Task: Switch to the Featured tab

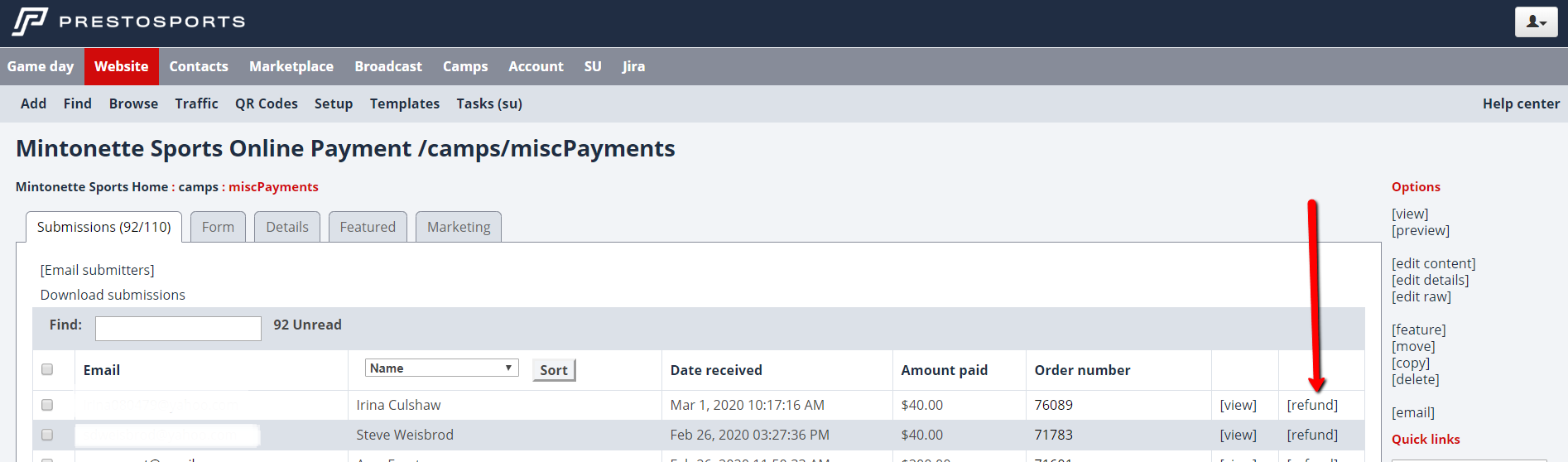Action: click(x=368, y=227)
